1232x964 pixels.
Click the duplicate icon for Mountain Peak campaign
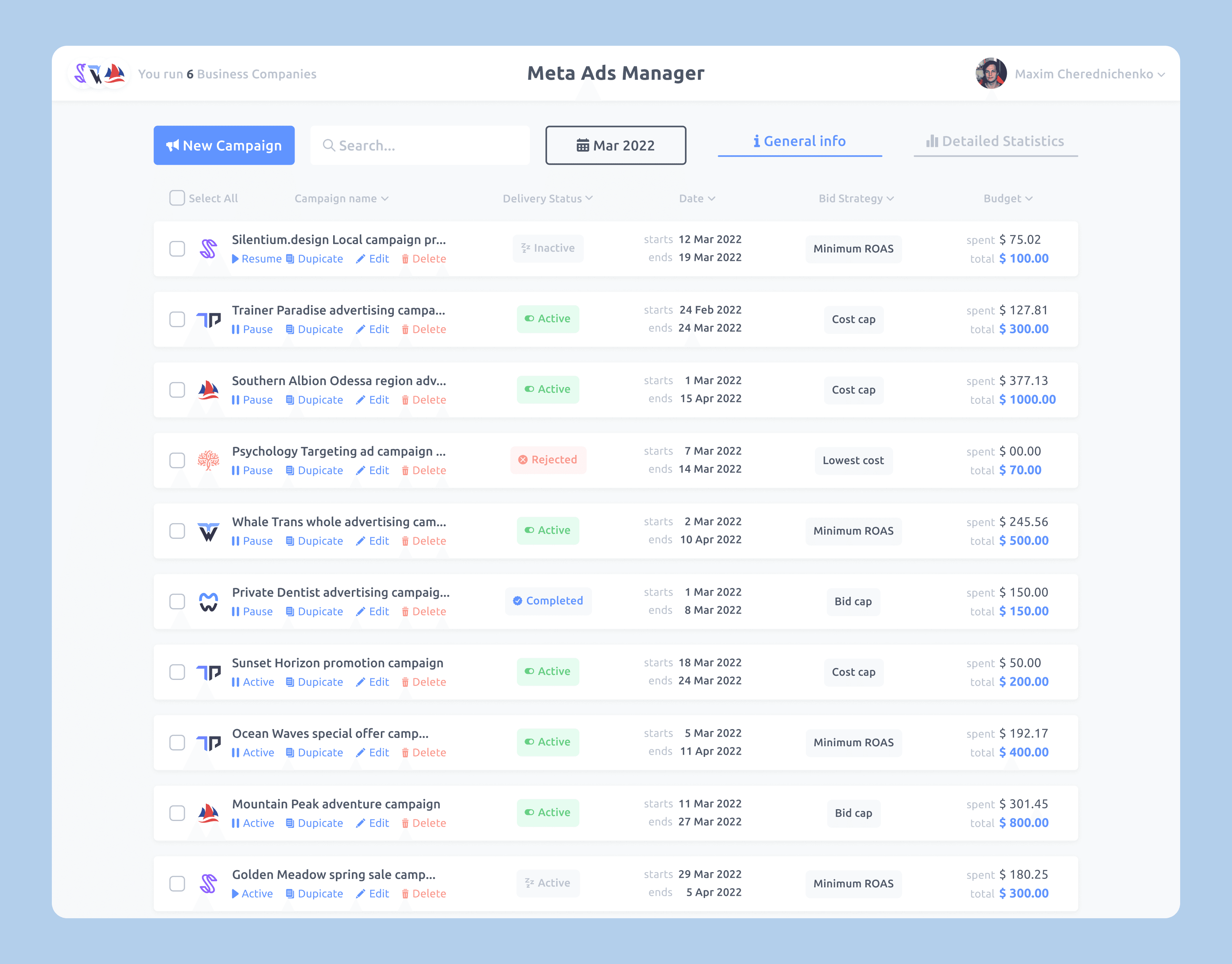pyautogui.click(x=290, y=823)
